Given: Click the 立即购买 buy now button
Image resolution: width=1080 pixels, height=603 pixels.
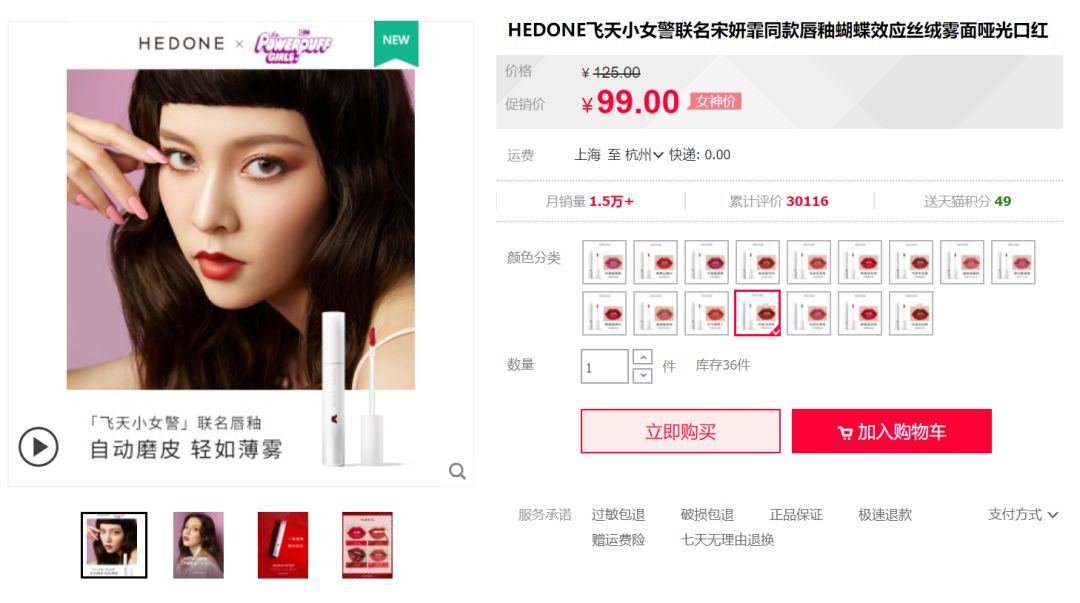Looking at the screenshot, I should (x=681, y=431).
